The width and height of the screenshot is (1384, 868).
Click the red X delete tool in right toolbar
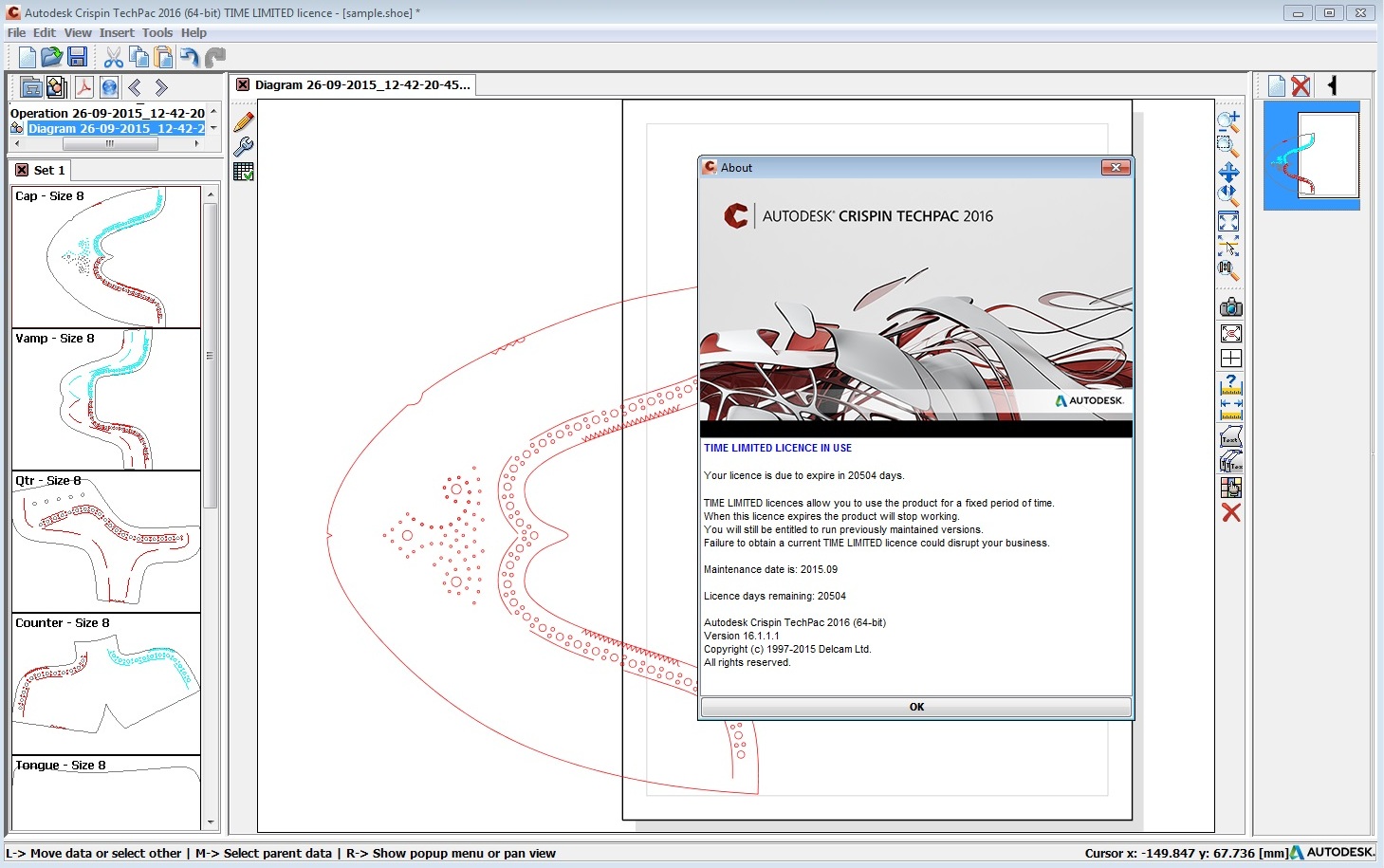point(1230,512)
